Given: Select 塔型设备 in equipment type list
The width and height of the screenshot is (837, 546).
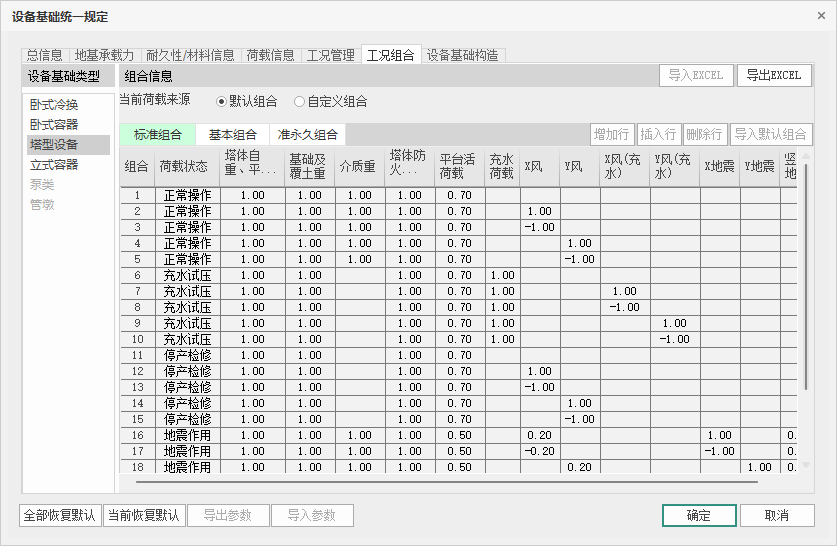Looking at the screenshot, I should (x=68, y=145).
